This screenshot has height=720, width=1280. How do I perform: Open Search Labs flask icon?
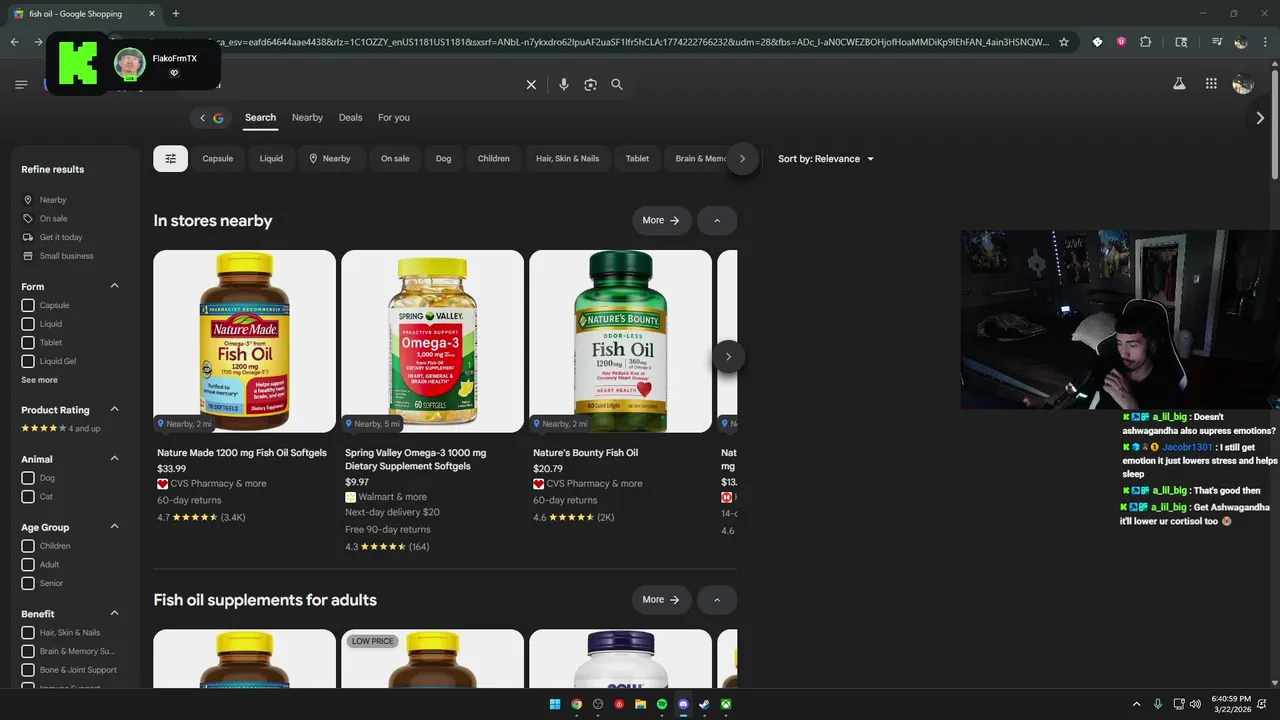click(1179, 84)
